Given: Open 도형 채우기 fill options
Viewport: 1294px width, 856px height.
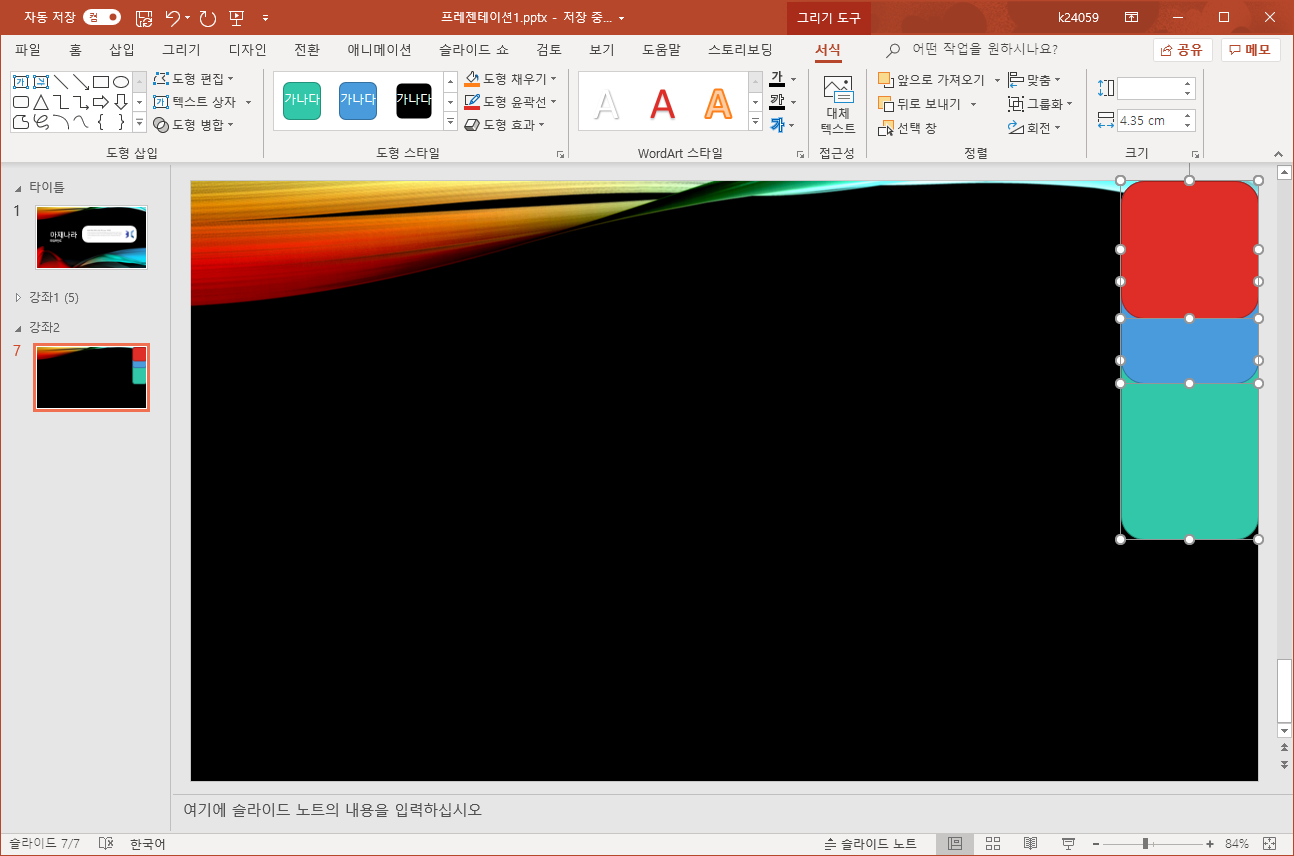Looking at the screenshot, I should coord(511,78).
